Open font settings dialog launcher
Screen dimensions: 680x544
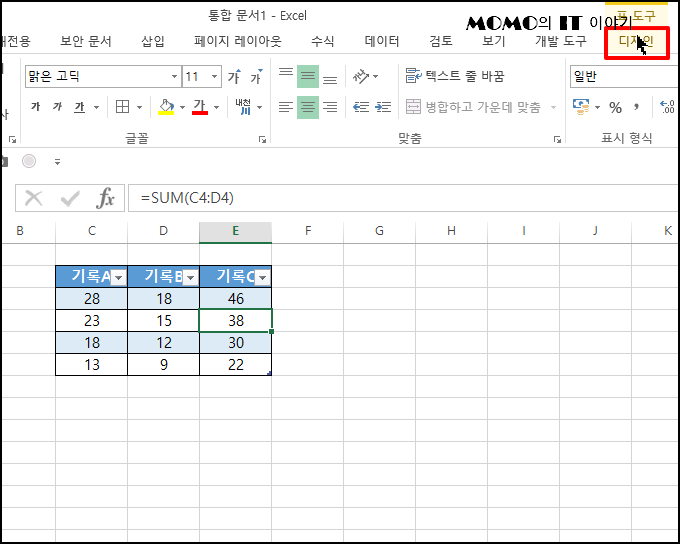[x=262, y=139]
